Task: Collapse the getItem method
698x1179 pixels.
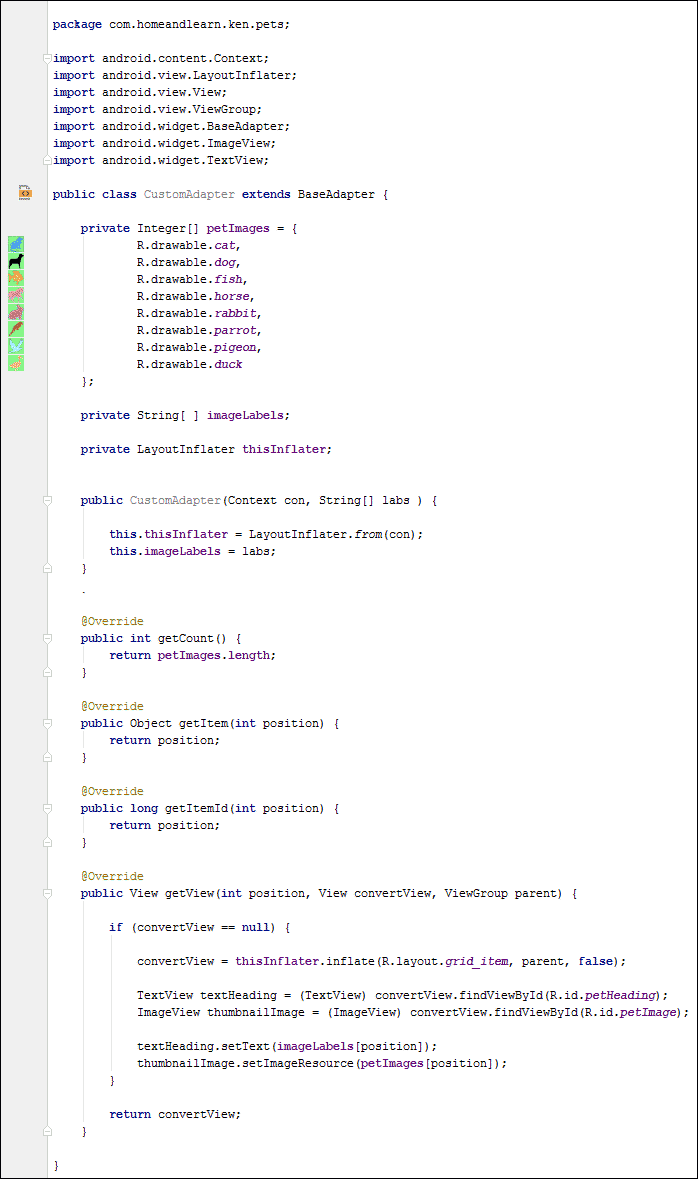Action: pyautogui.click(x=47, y=723)
